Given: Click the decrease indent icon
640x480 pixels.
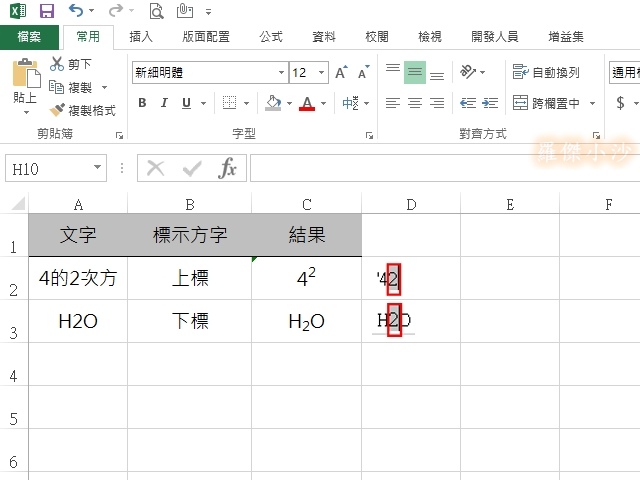Looking at the screenshot, I should coord(468,103).
